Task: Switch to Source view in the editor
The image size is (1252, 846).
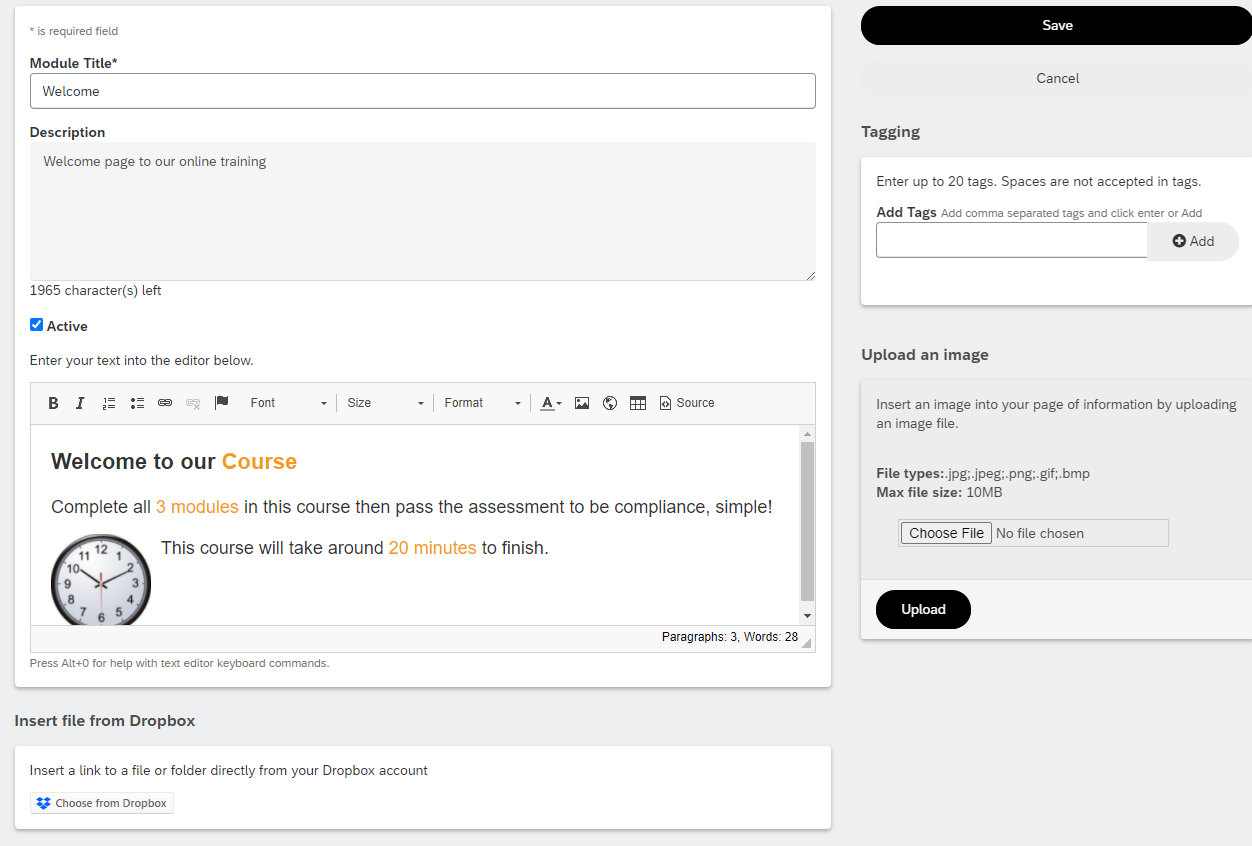Action: (x=687, y=403)
